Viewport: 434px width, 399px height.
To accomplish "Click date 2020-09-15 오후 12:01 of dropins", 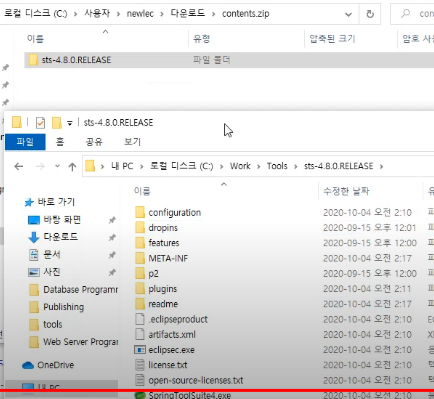I will [x=370, y=228].
